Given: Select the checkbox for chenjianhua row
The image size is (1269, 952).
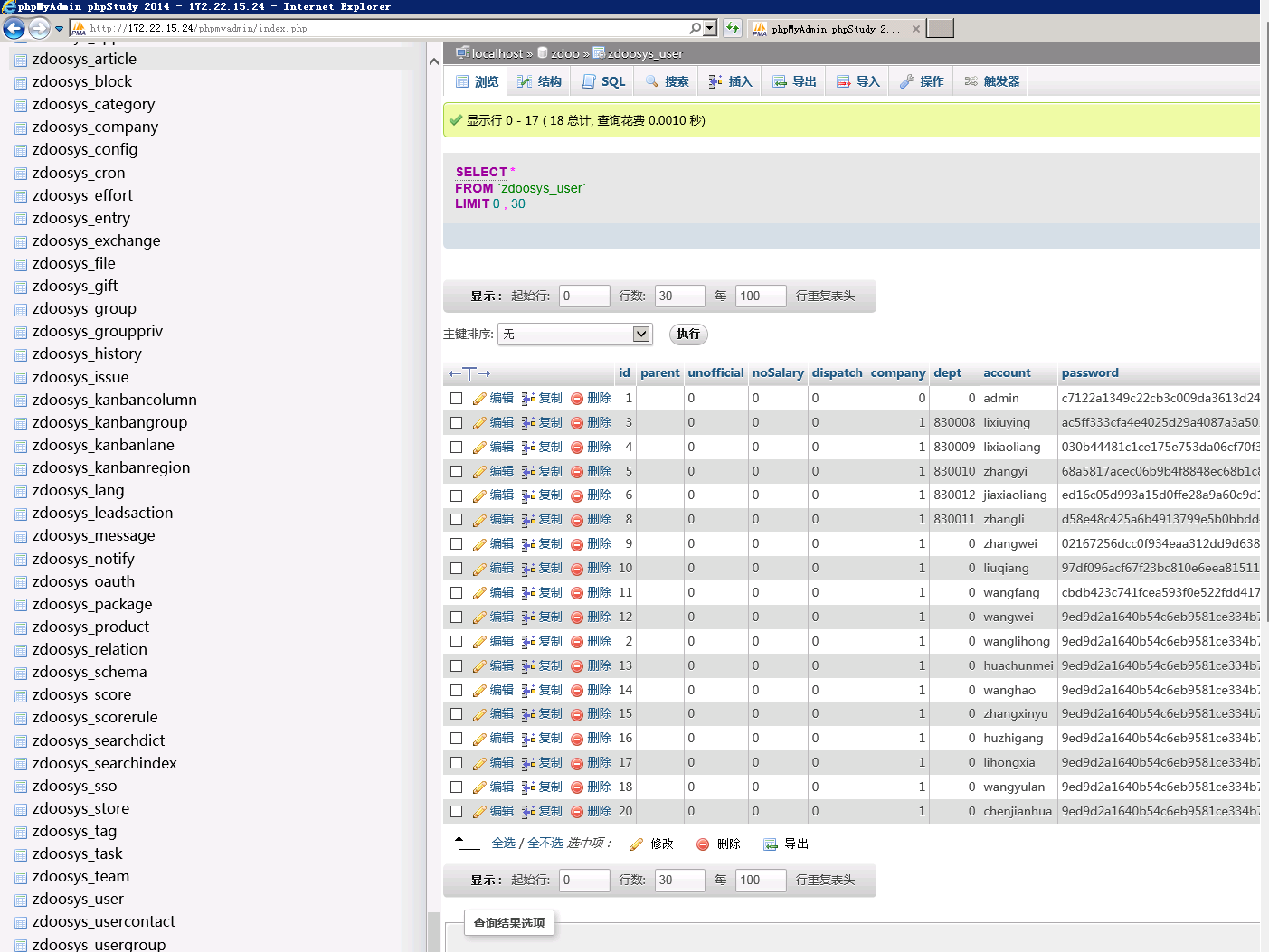Looking at the screenshot, I should pyautogui.click(x=457, y=812).
